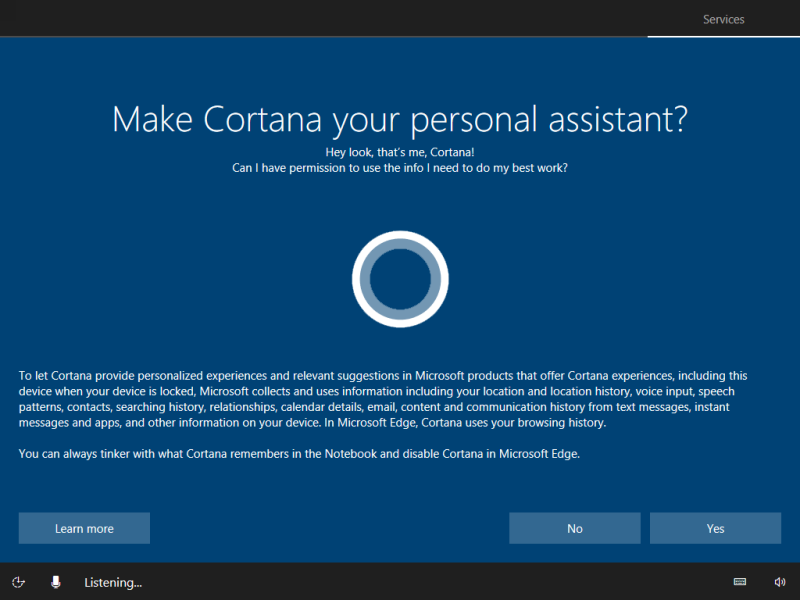The height and width of the screenshot is (600, 800).
Task: Select the Services step in the top bar
Action: [723, 19]
